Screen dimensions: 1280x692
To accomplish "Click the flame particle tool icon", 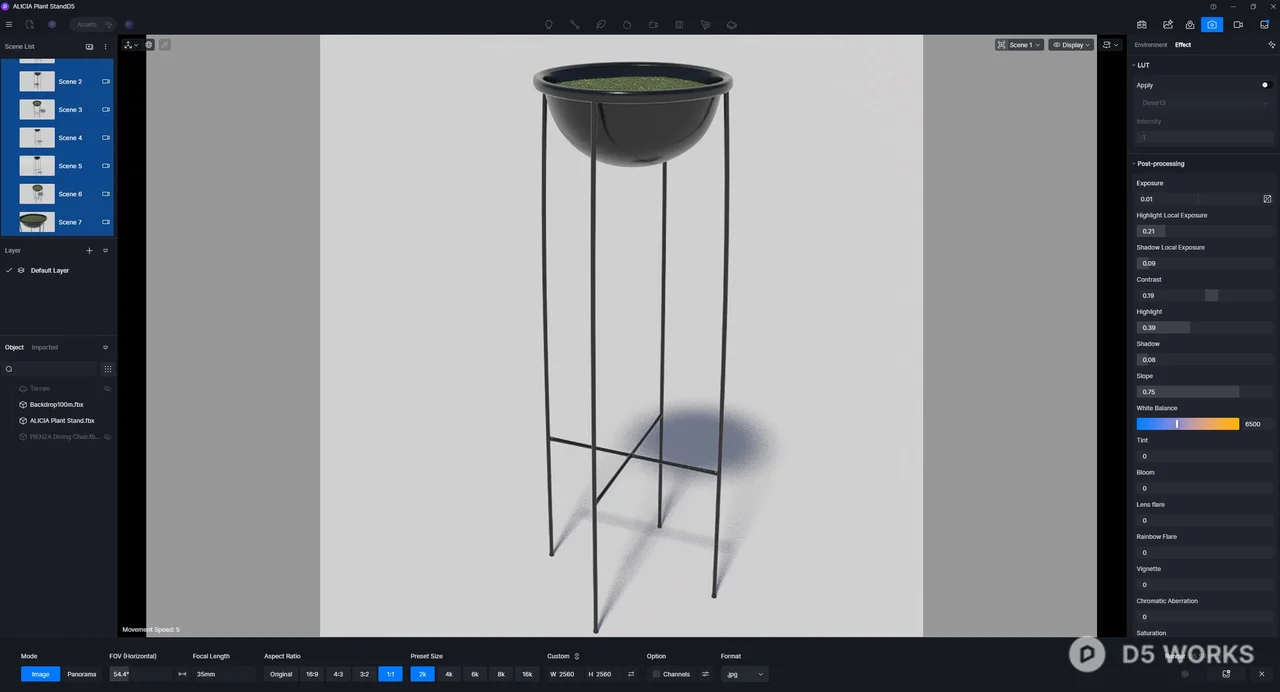I will coord(627,24).
